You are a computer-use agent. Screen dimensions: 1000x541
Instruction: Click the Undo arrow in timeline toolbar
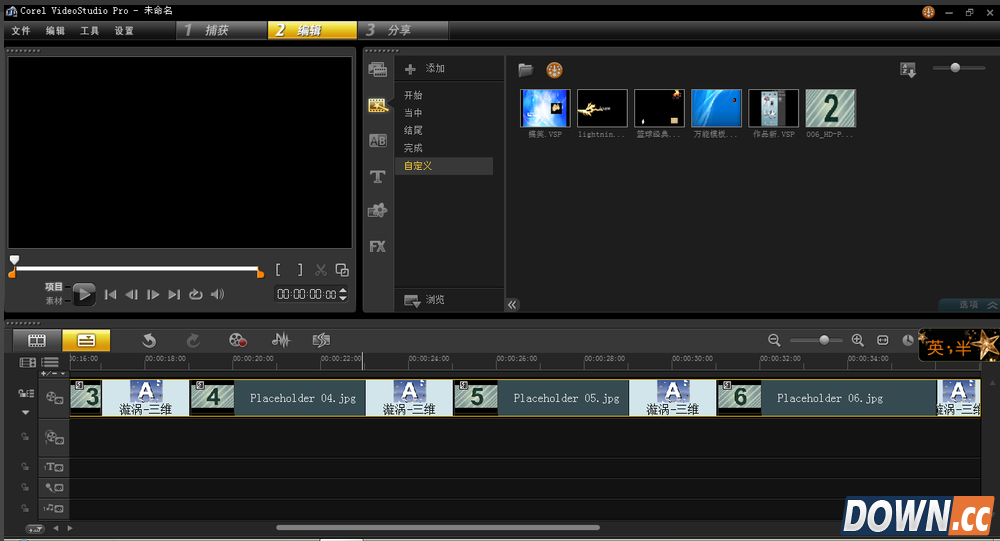click(x=149, y=341)
